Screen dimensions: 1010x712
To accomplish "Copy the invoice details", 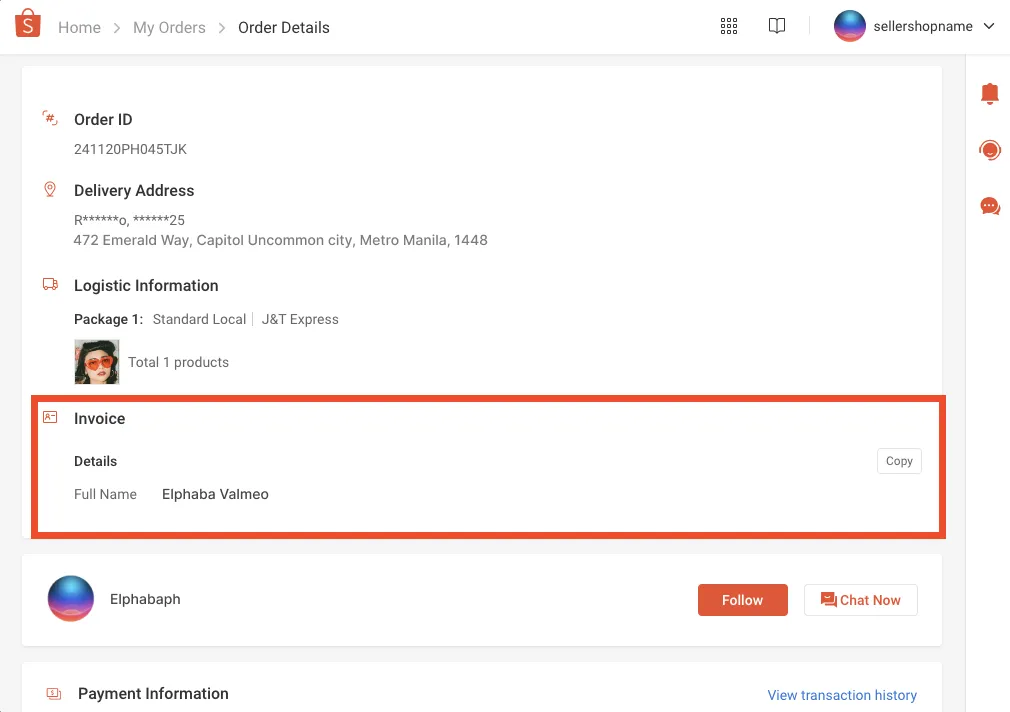I will 899,461.
